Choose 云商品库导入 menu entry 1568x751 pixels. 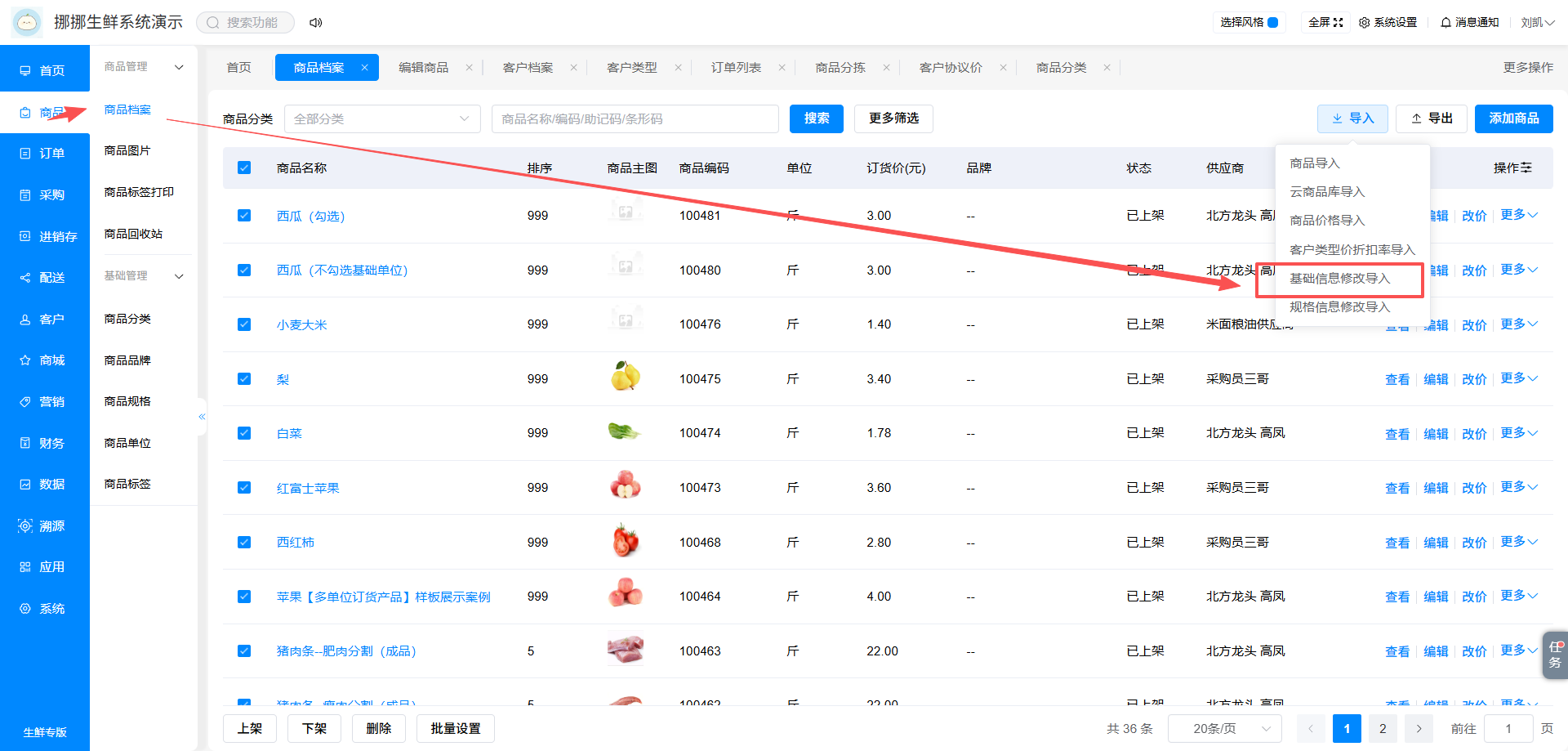point(1327,192)
